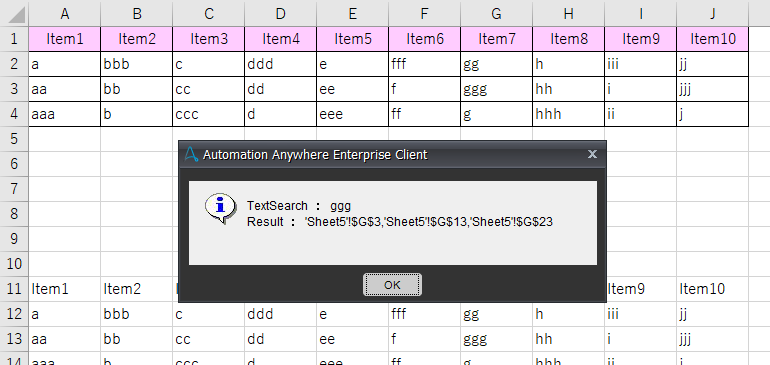Select column C header

[209, 14]
